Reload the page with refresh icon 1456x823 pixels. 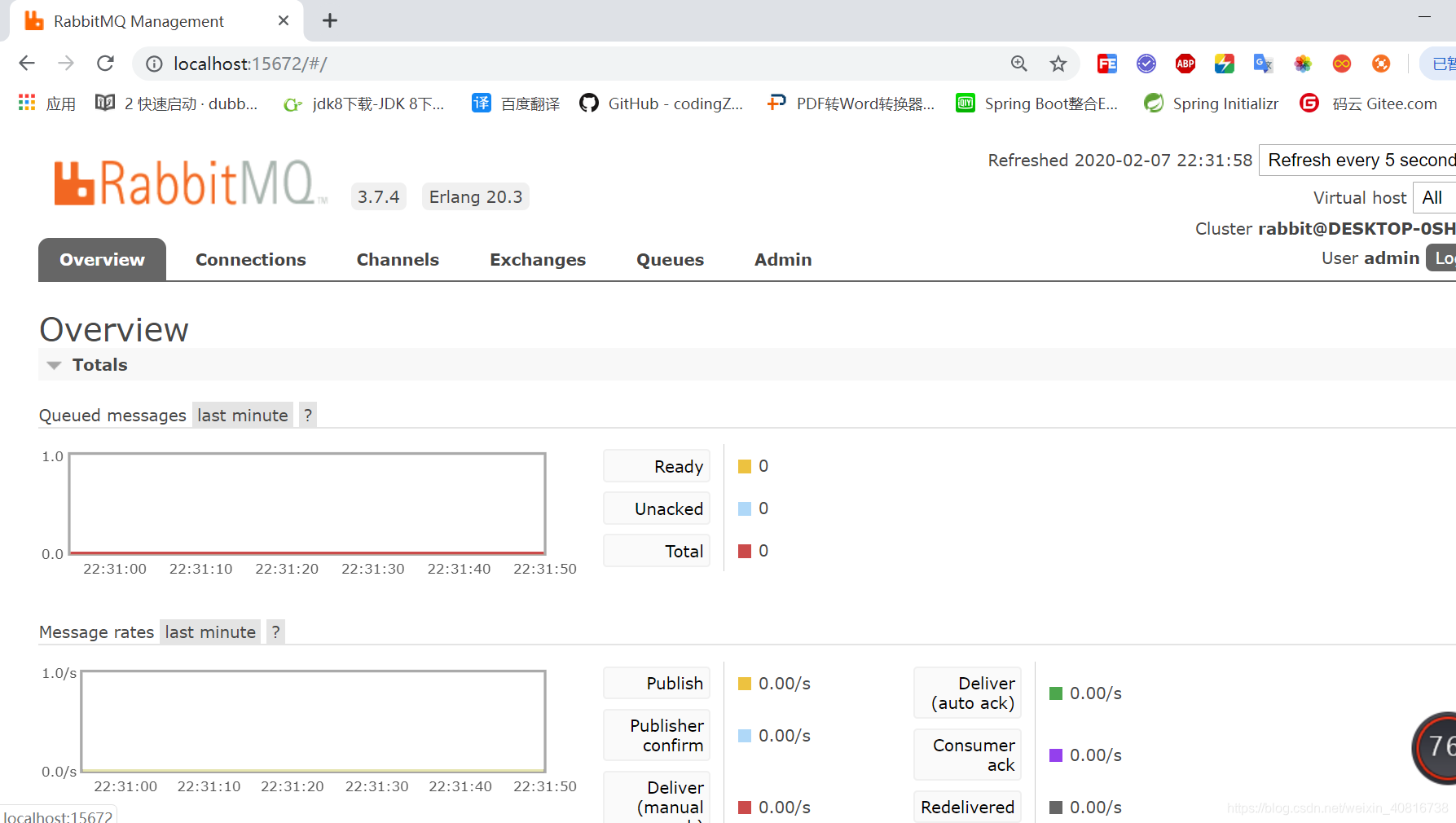(x=105, y=64)
